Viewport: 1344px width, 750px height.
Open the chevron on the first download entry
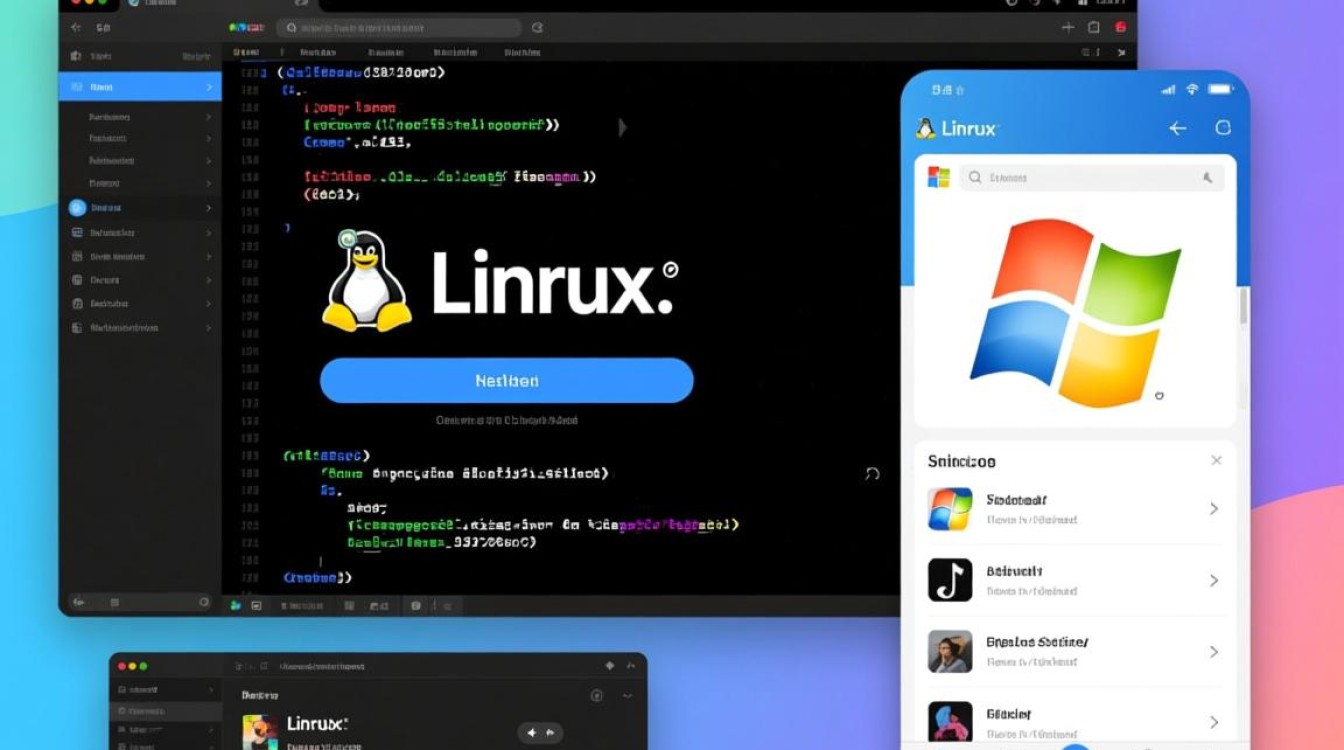click(1213, 509)
